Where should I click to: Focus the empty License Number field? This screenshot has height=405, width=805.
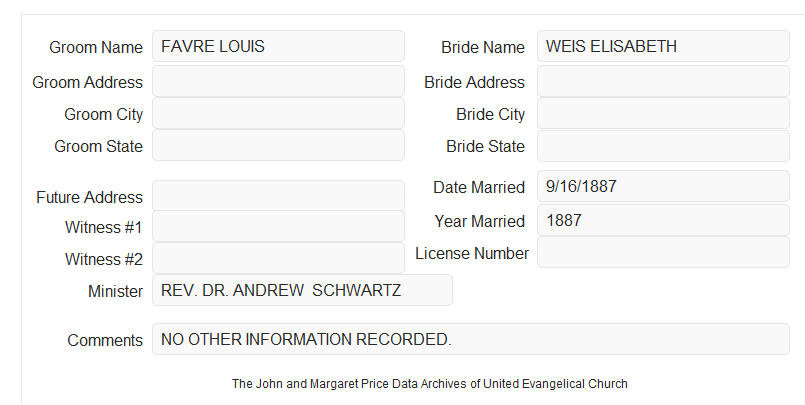pos(663,252)
